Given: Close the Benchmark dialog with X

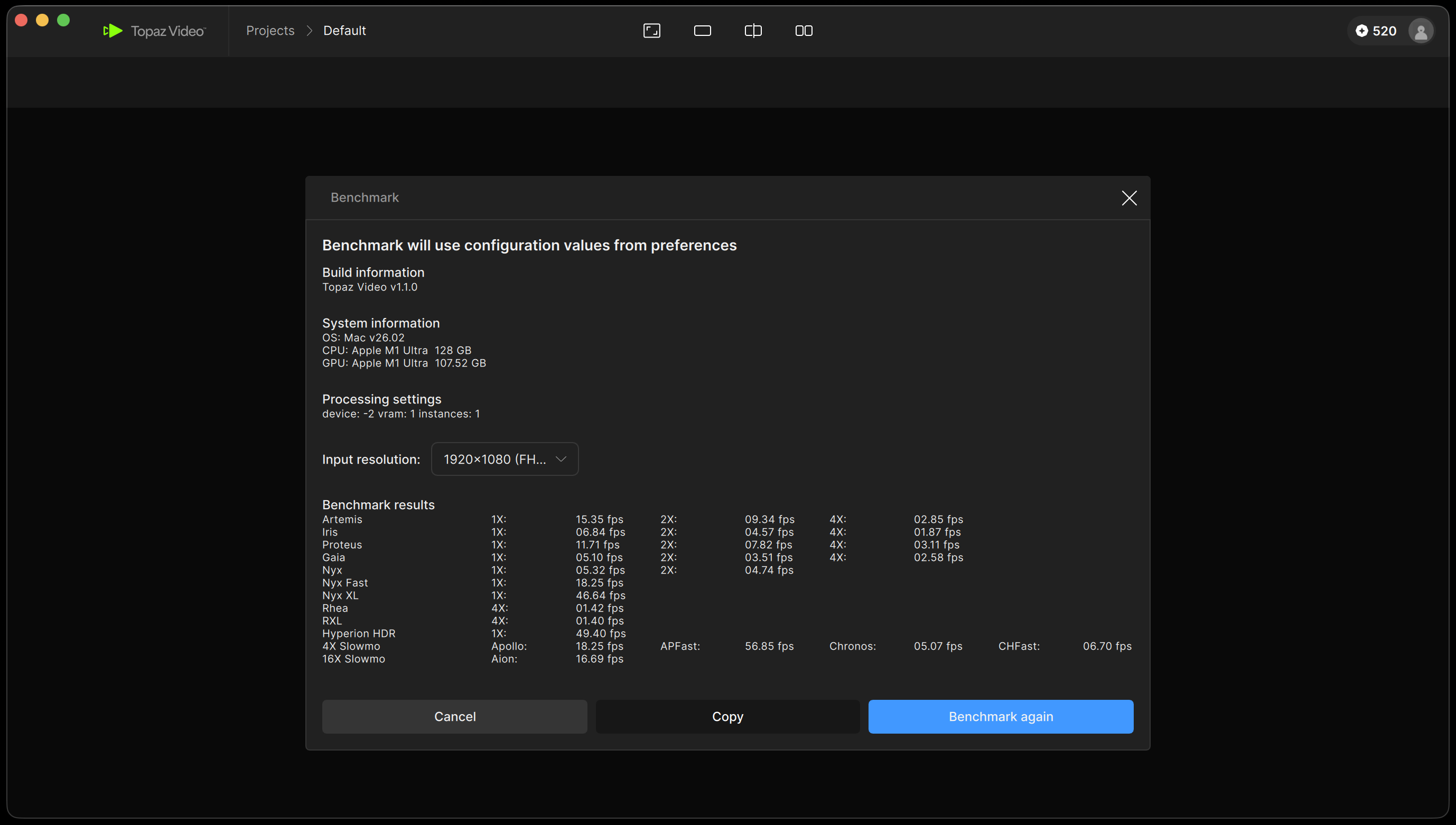Looking at the screenshot, I should (x=1129, y=198).
